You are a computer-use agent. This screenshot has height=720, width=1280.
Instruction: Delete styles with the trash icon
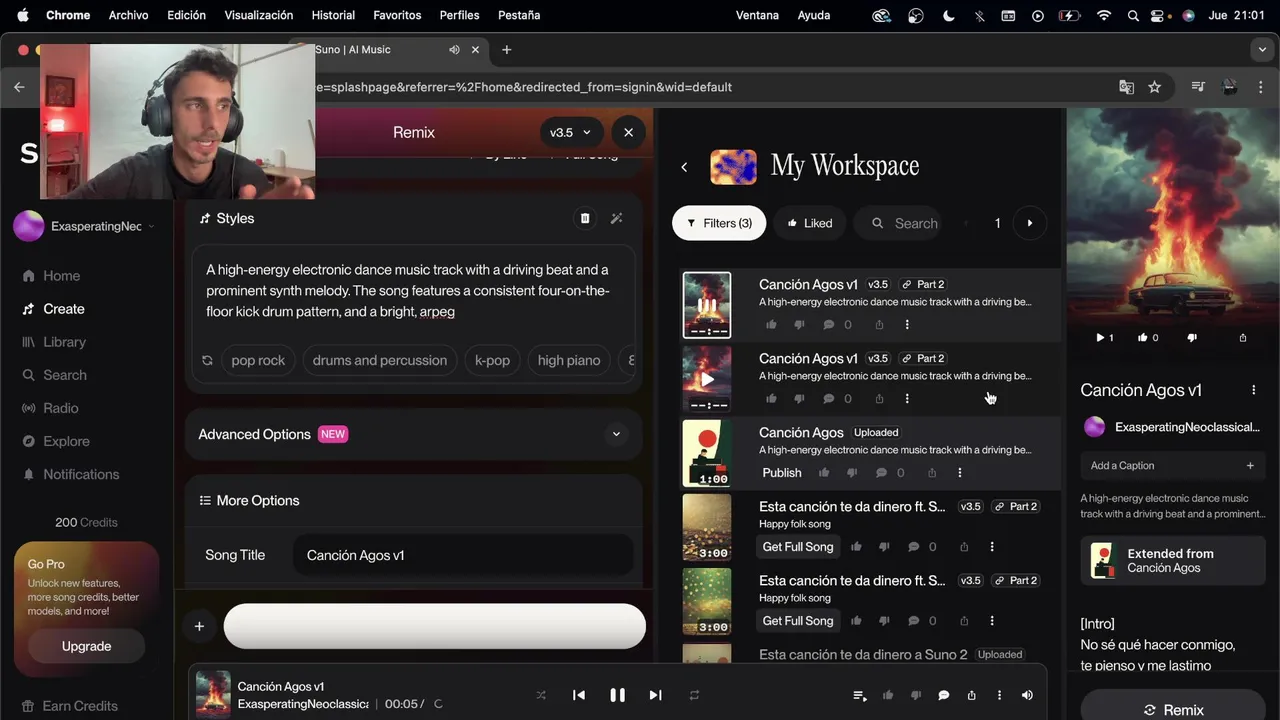coord(585,218)
